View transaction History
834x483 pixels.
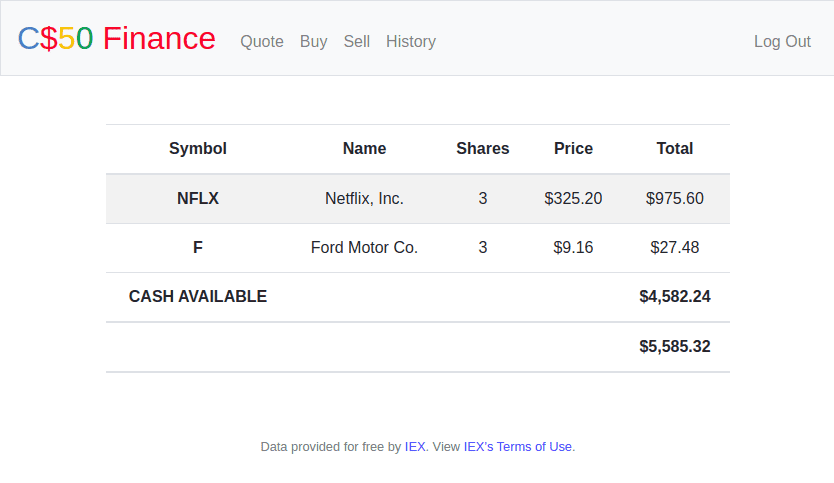pos(411,41)
